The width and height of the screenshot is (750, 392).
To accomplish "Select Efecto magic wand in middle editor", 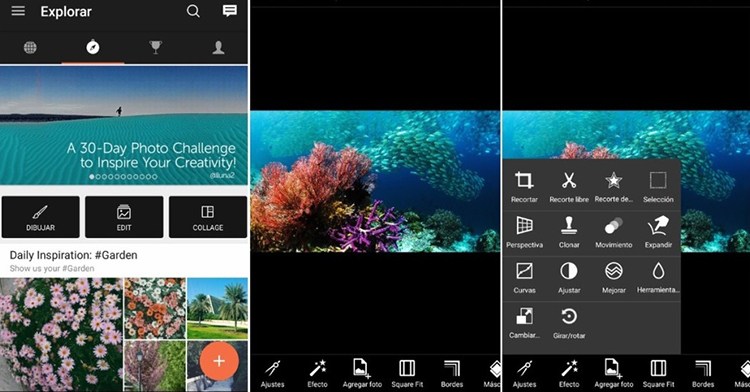I will point(317,374).
